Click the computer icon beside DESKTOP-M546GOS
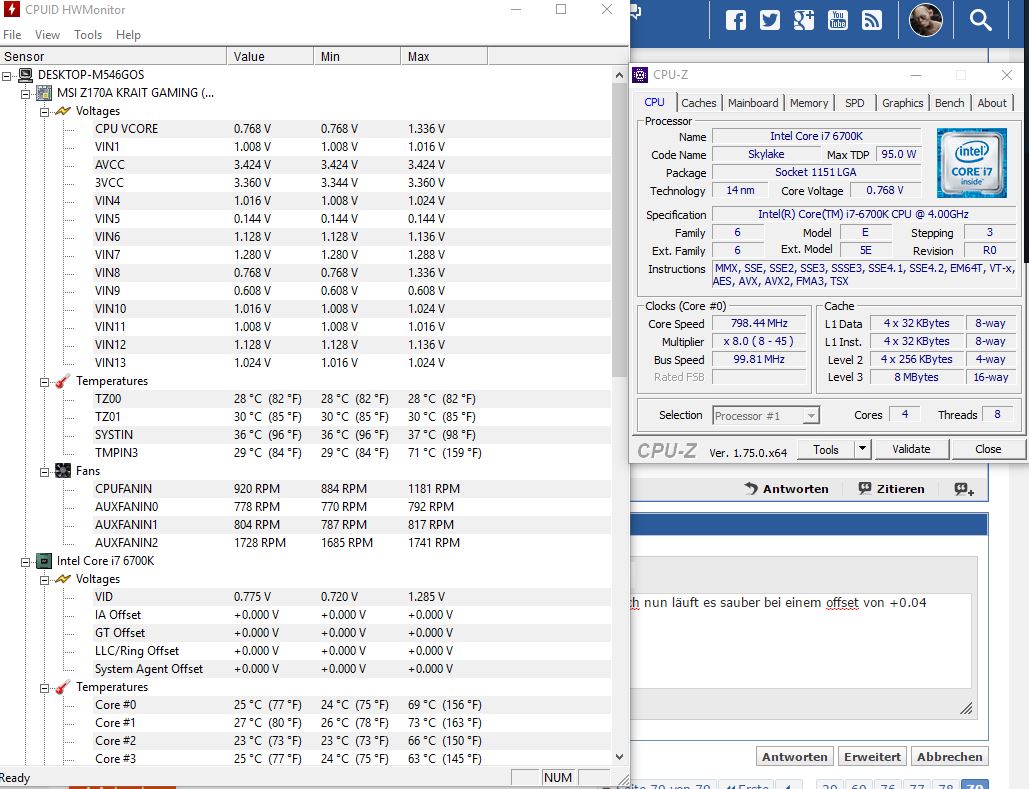 [x=26, y=75]
